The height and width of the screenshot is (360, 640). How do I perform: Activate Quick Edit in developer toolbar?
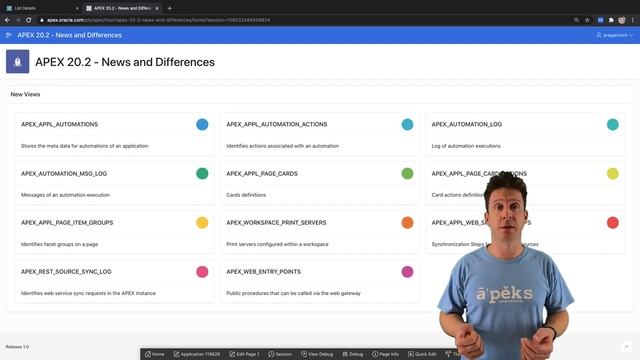422,354
